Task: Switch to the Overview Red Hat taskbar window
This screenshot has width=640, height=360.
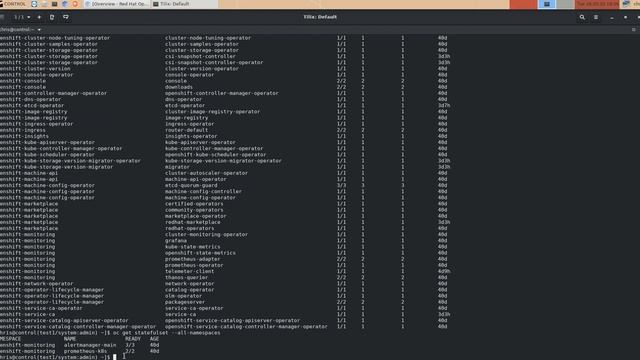Action: [117, 4]
